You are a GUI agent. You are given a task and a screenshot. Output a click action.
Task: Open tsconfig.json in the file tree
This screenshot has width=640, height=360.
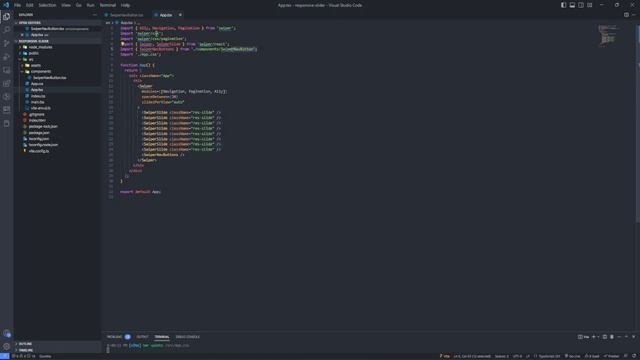(x=39, y=139)
